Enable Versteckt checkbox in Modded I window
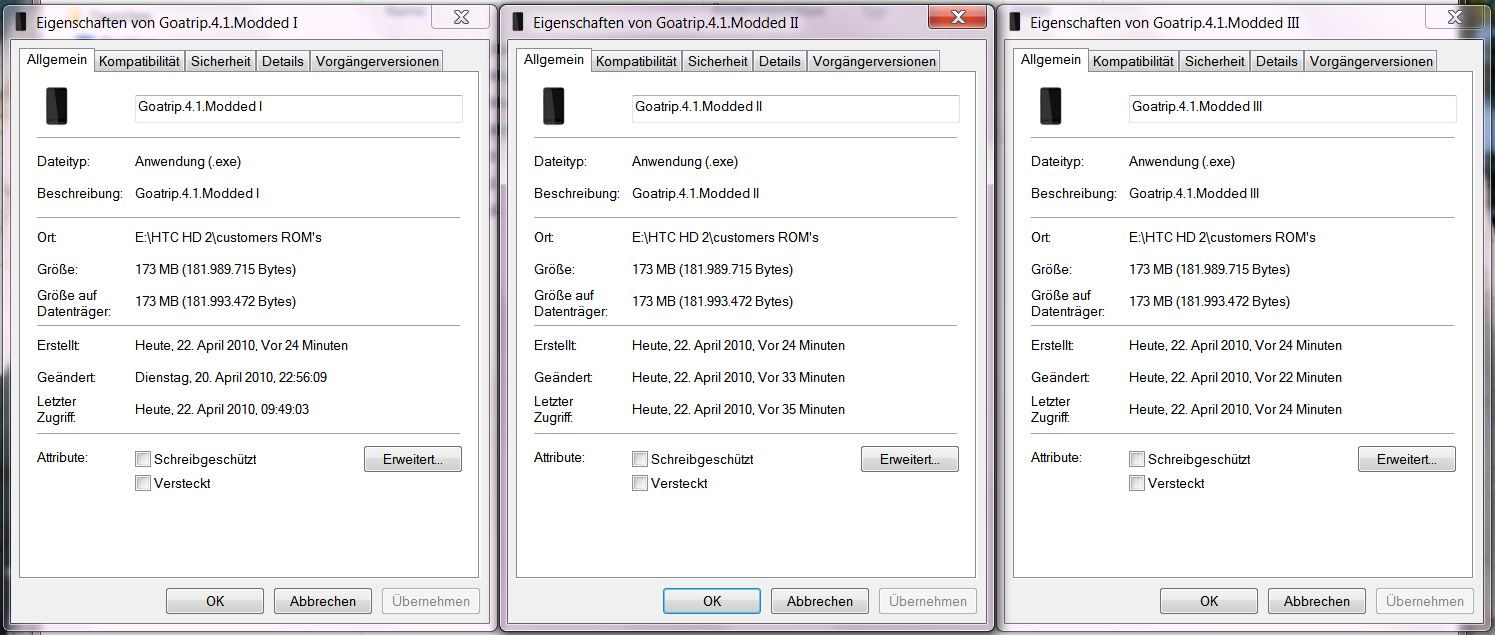1495x635 pixels. 144,483
